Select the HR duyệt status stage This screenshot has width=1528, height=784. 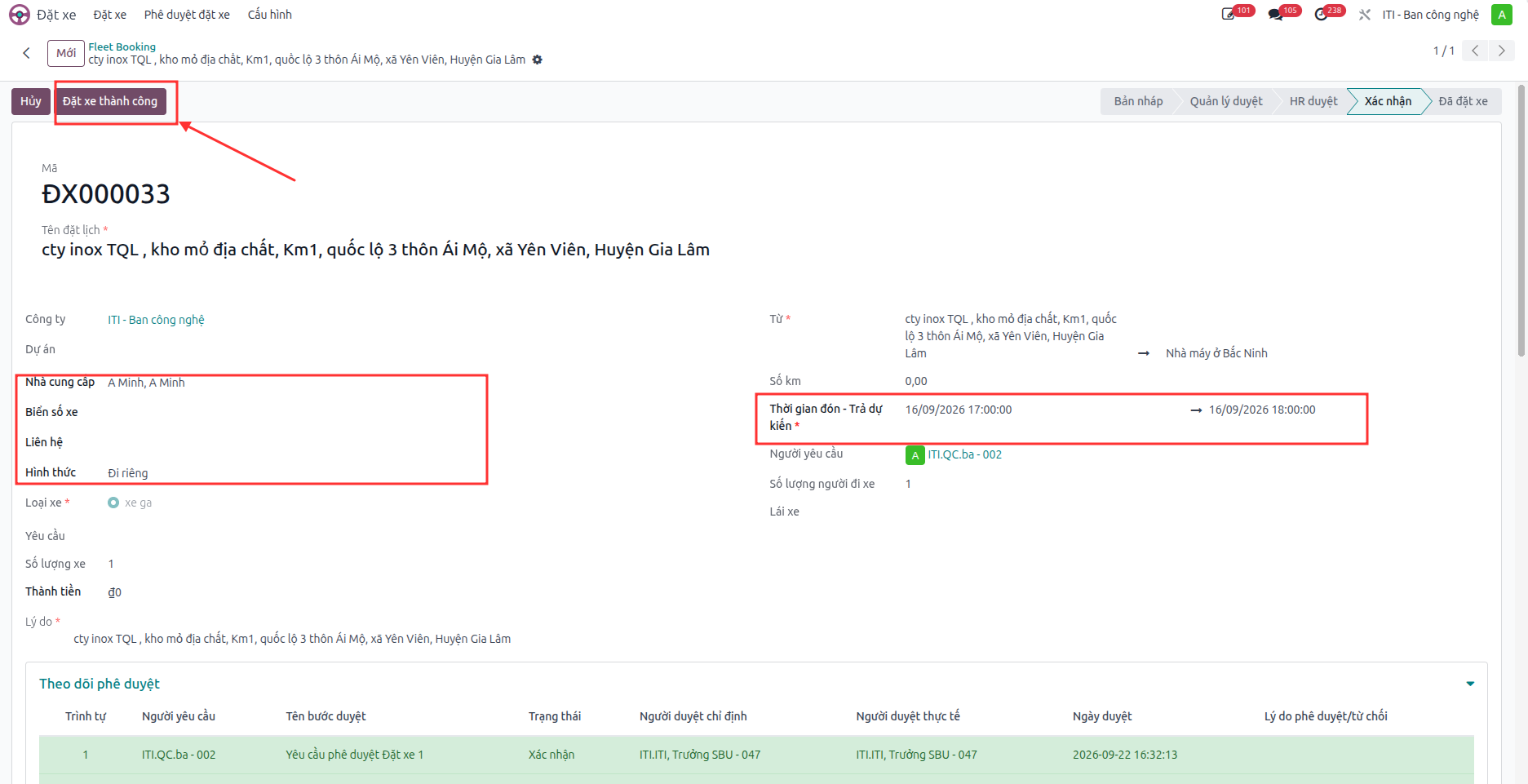point(1313,101)
